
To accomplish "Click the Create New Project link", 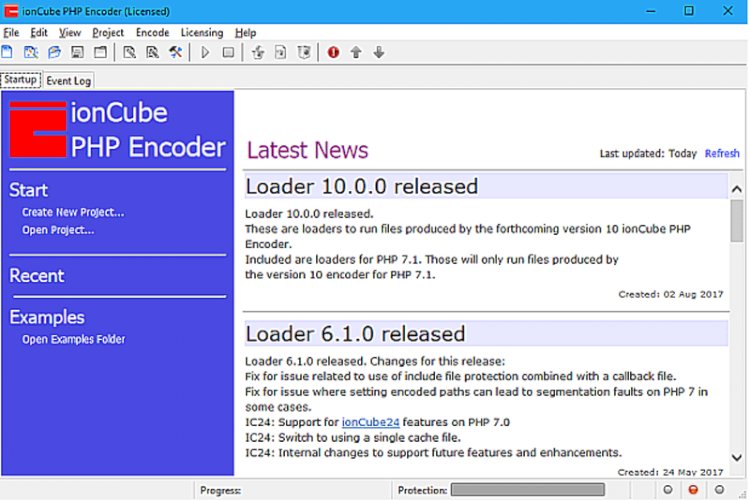I will (73, 212).
